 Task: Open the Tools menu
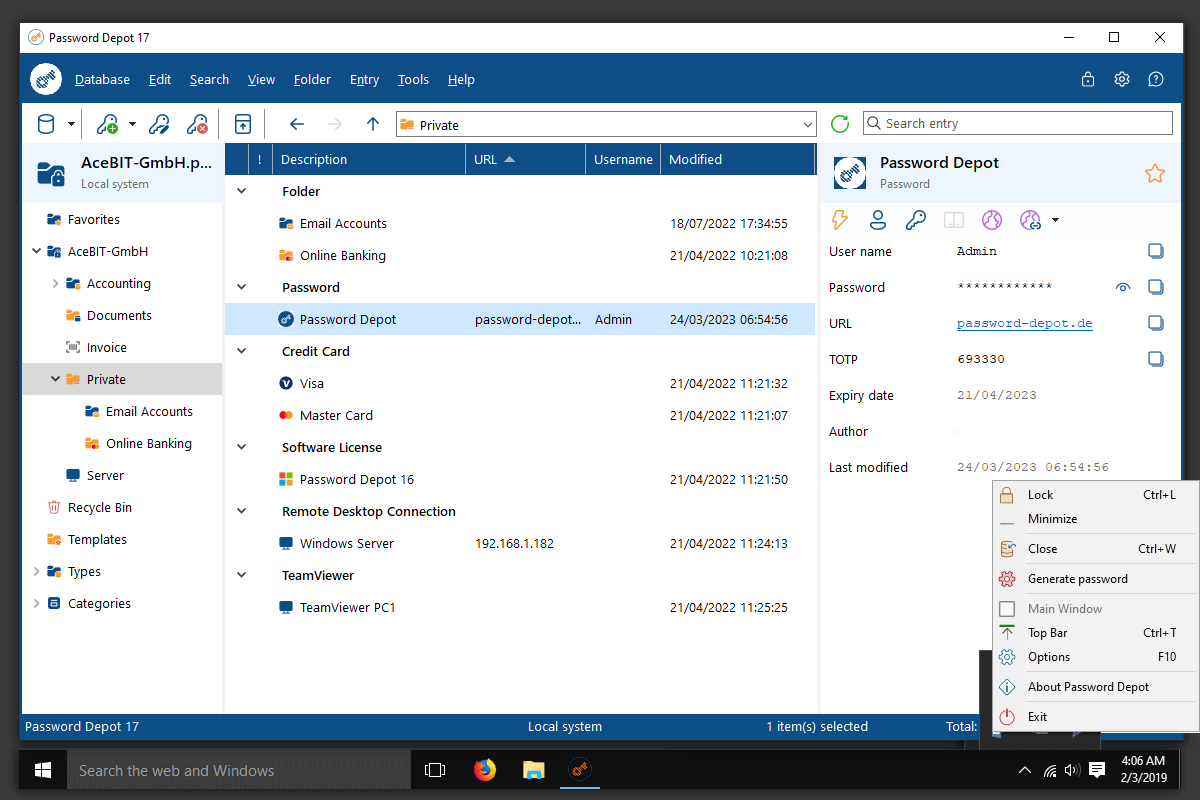tap(413, 79)
